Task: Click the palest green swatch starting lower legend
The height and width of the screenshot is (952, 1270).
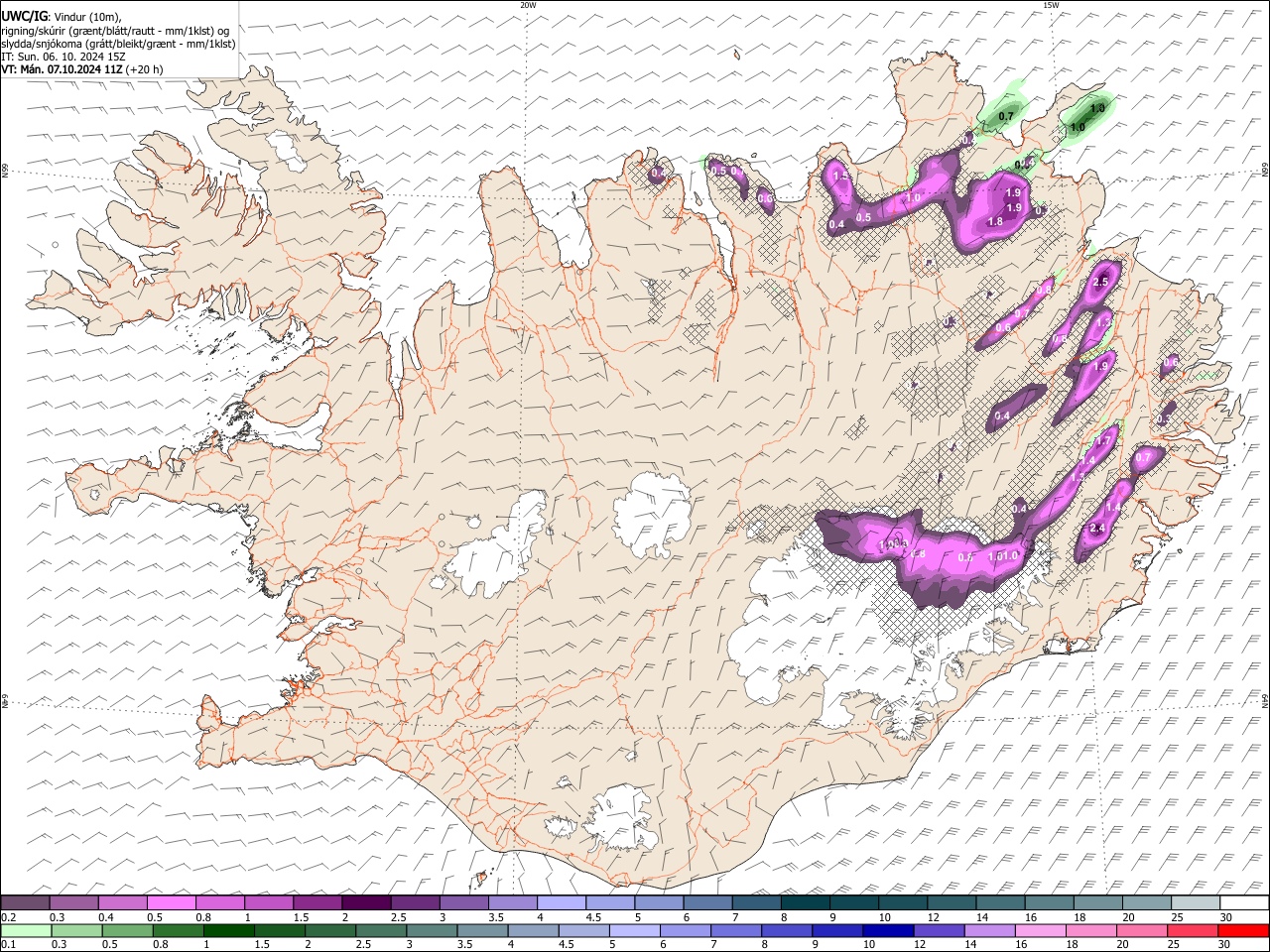Action: coord(25,930)
